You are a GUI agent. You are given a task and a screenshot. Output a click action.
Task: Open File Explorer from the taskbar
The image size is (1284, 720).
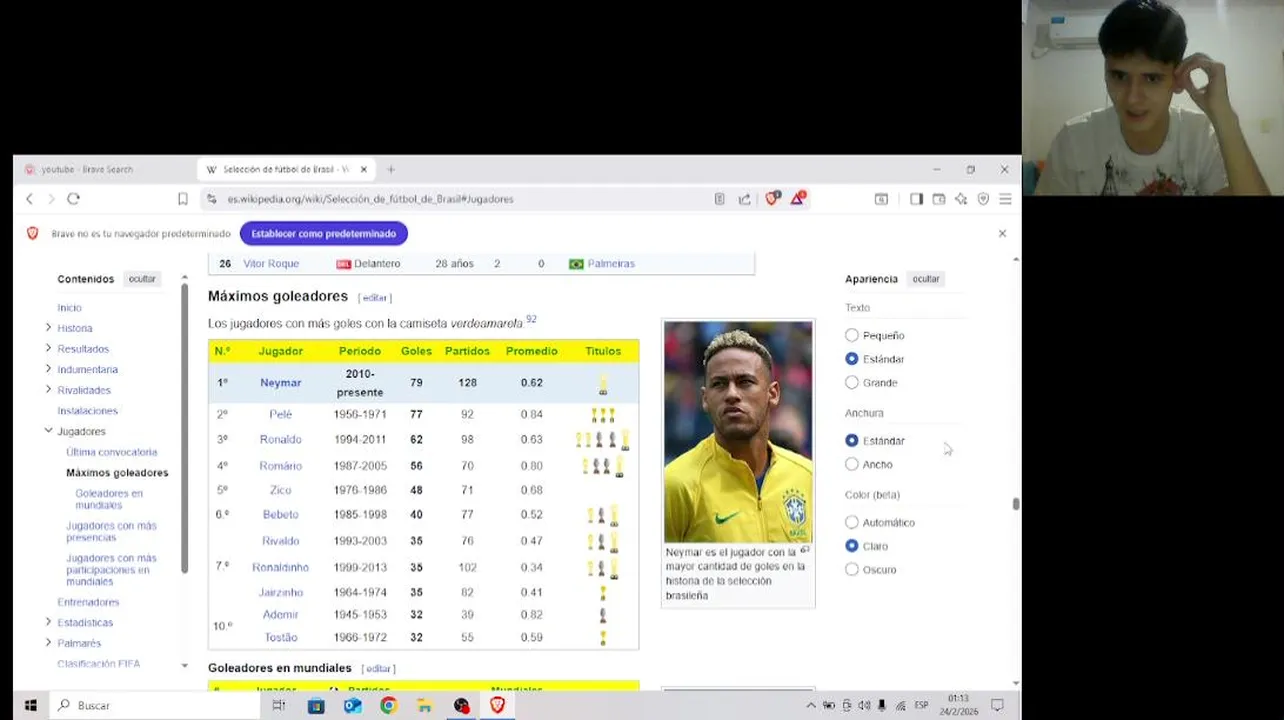425,705
